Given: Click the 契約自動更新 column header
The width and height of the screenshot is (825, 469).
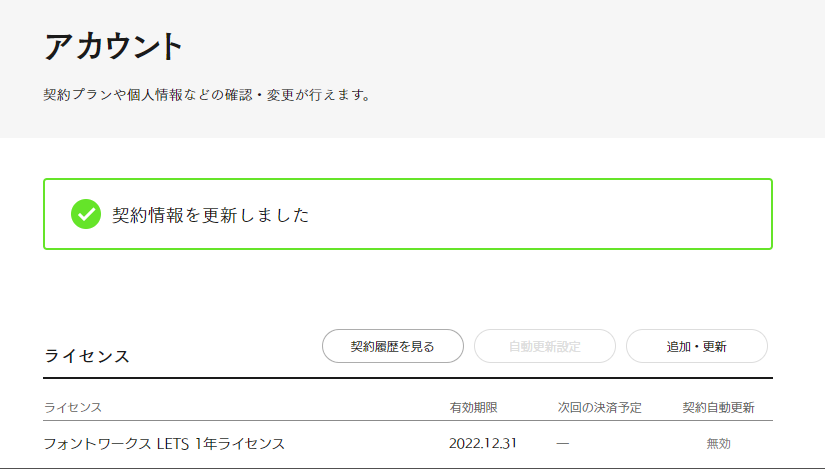Looking at the screenshot, I should coord(718,407).
